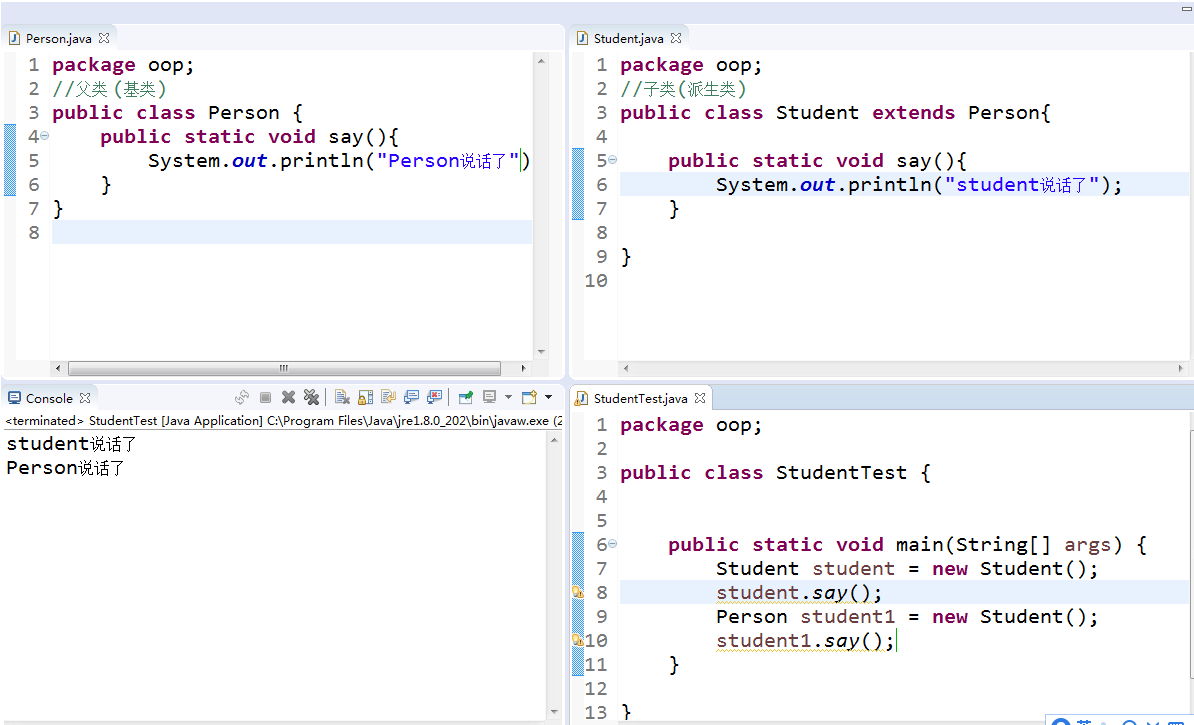Click right arrow of Student.java horizontal scrollbar
This screenshot has height=725, width=1194.
click(x=1181, y=368)
